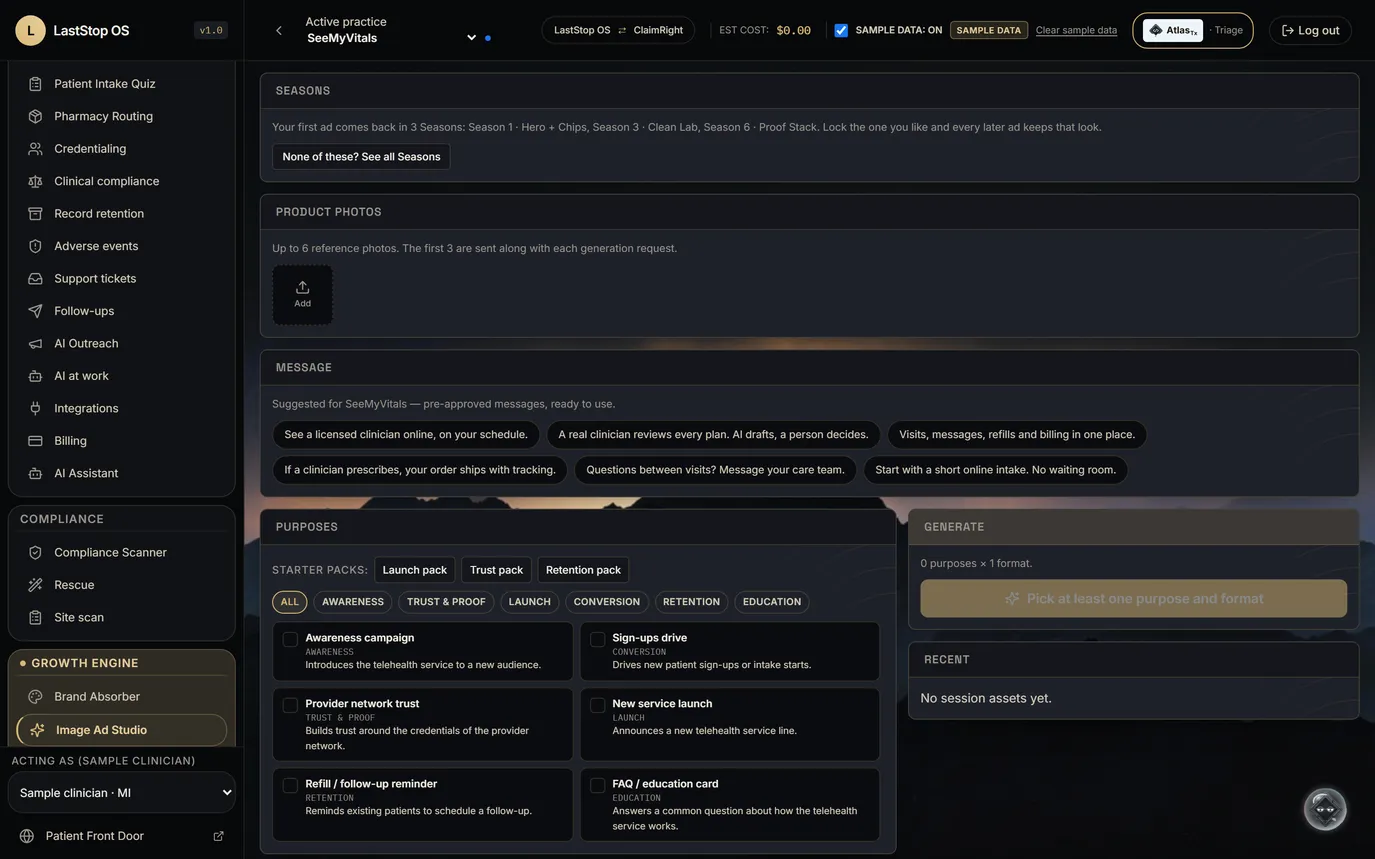The height and width of the screenshot is (859, 1375).
Task: Filter purposes by Education tab
Action: coord(772,602)
